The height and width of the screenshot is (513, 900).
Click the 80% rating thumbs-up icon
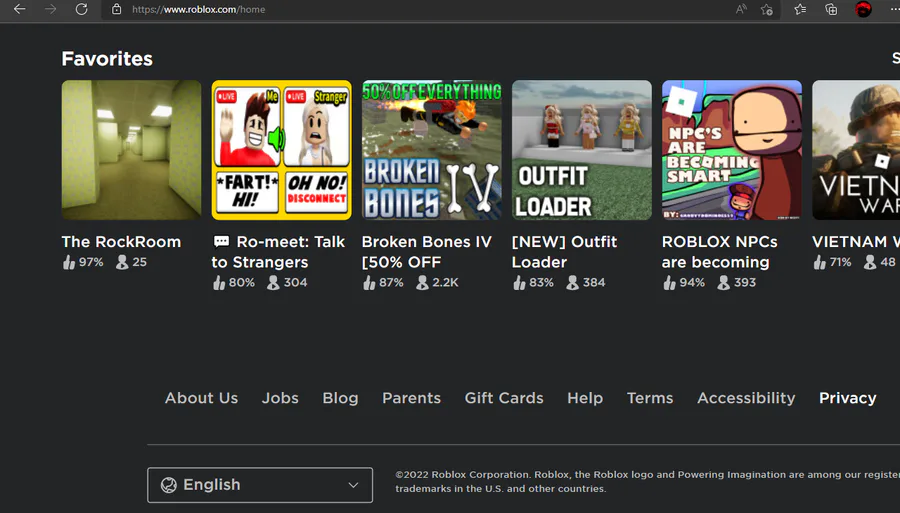click(219, 282)
